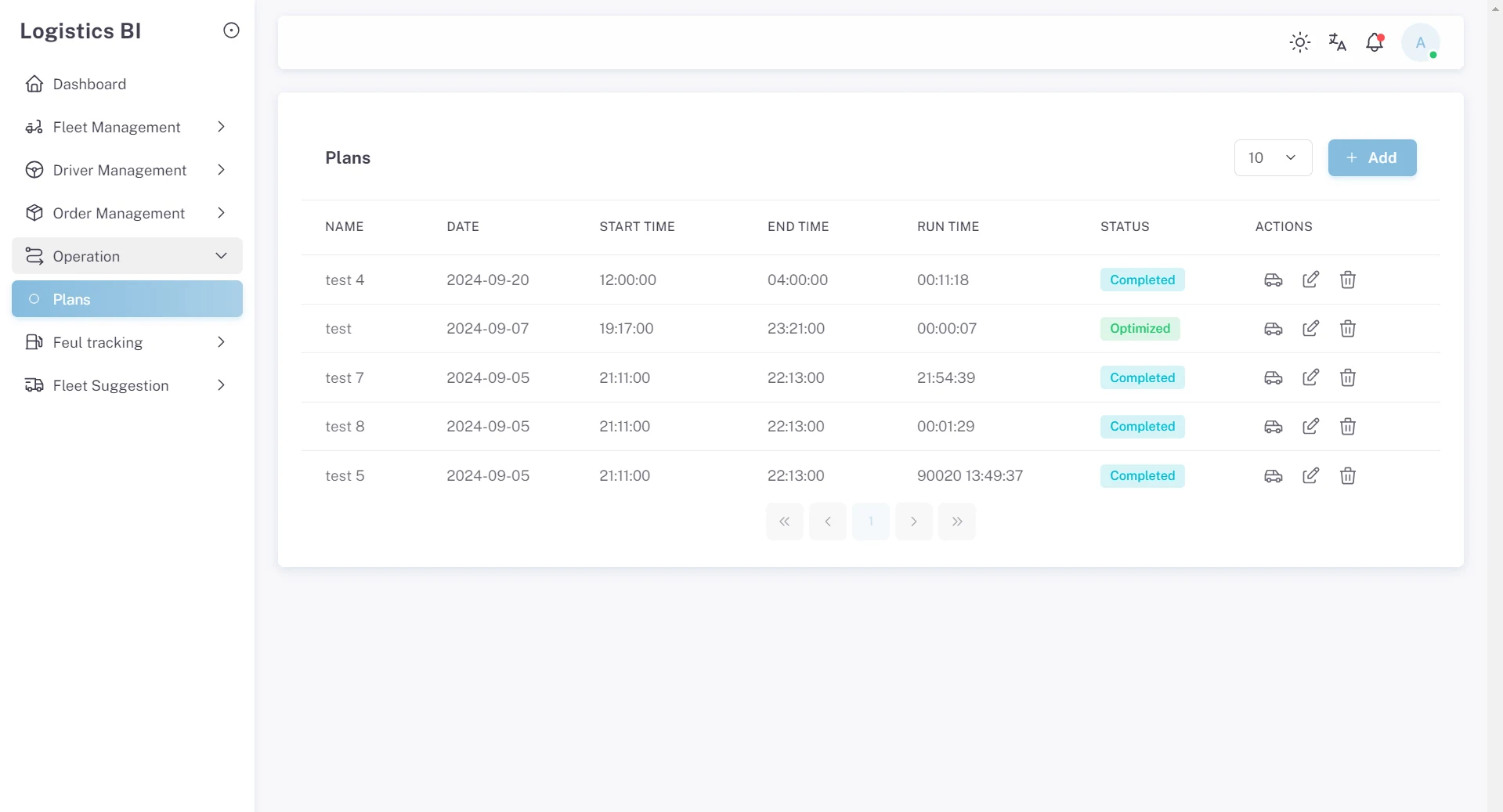Edit plan test 8
1503x812 pixels.
click(x=1310, y=427)
